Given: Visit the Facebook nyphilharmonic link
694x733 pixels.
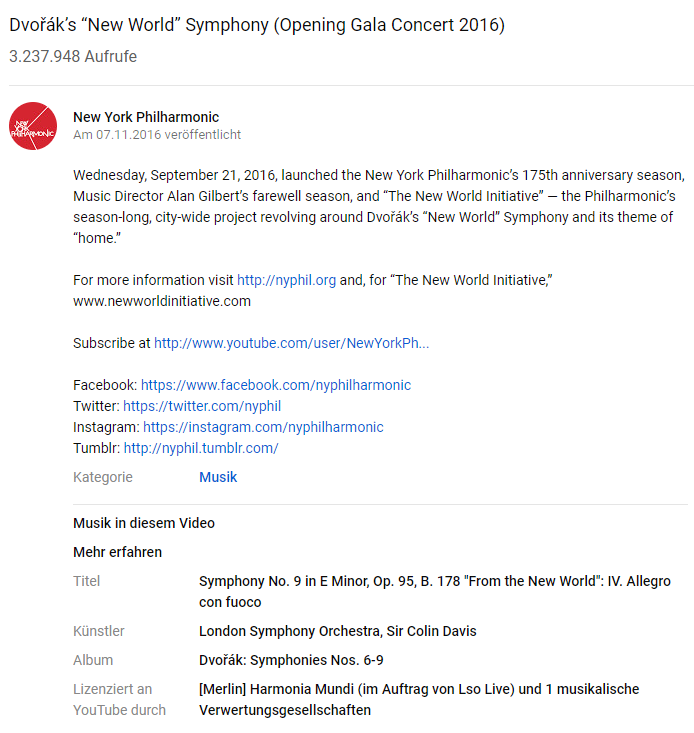Looking at the screenshot, I should coord(276,385).
